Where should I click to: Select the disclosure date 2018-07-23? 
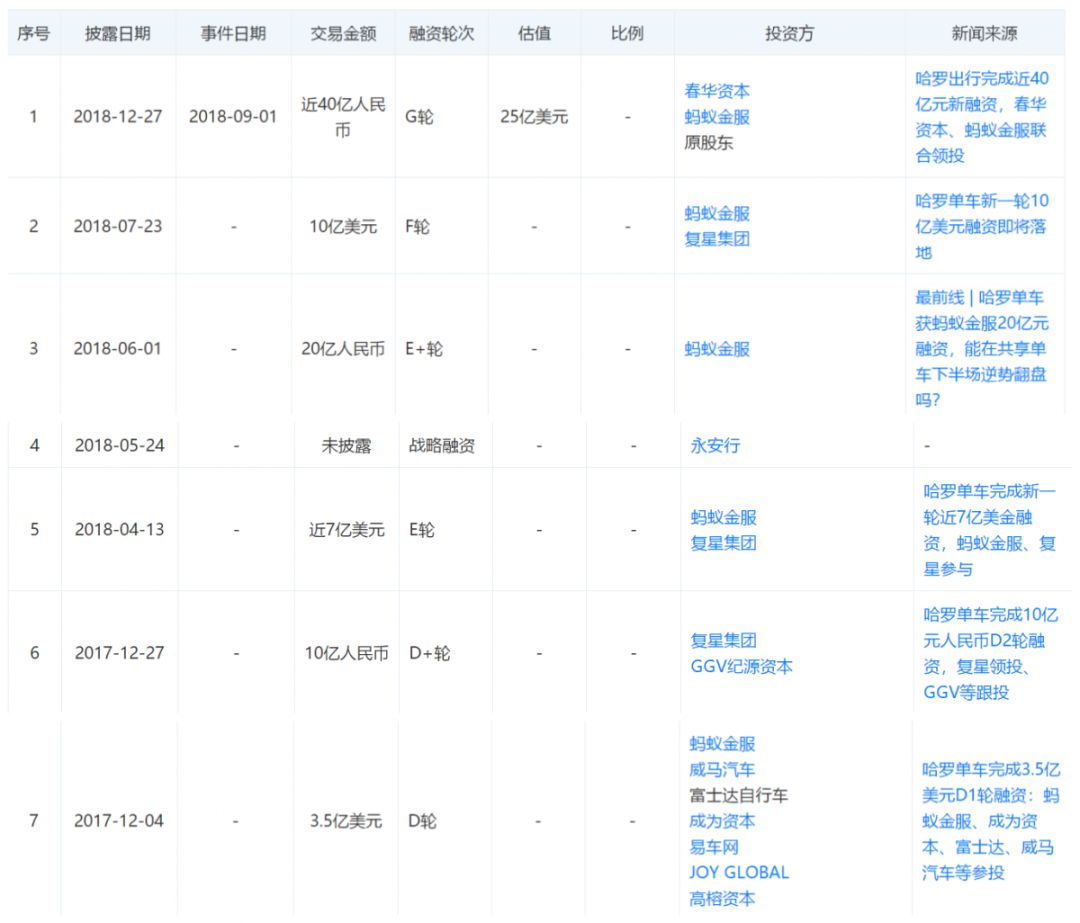coord(118,227)
